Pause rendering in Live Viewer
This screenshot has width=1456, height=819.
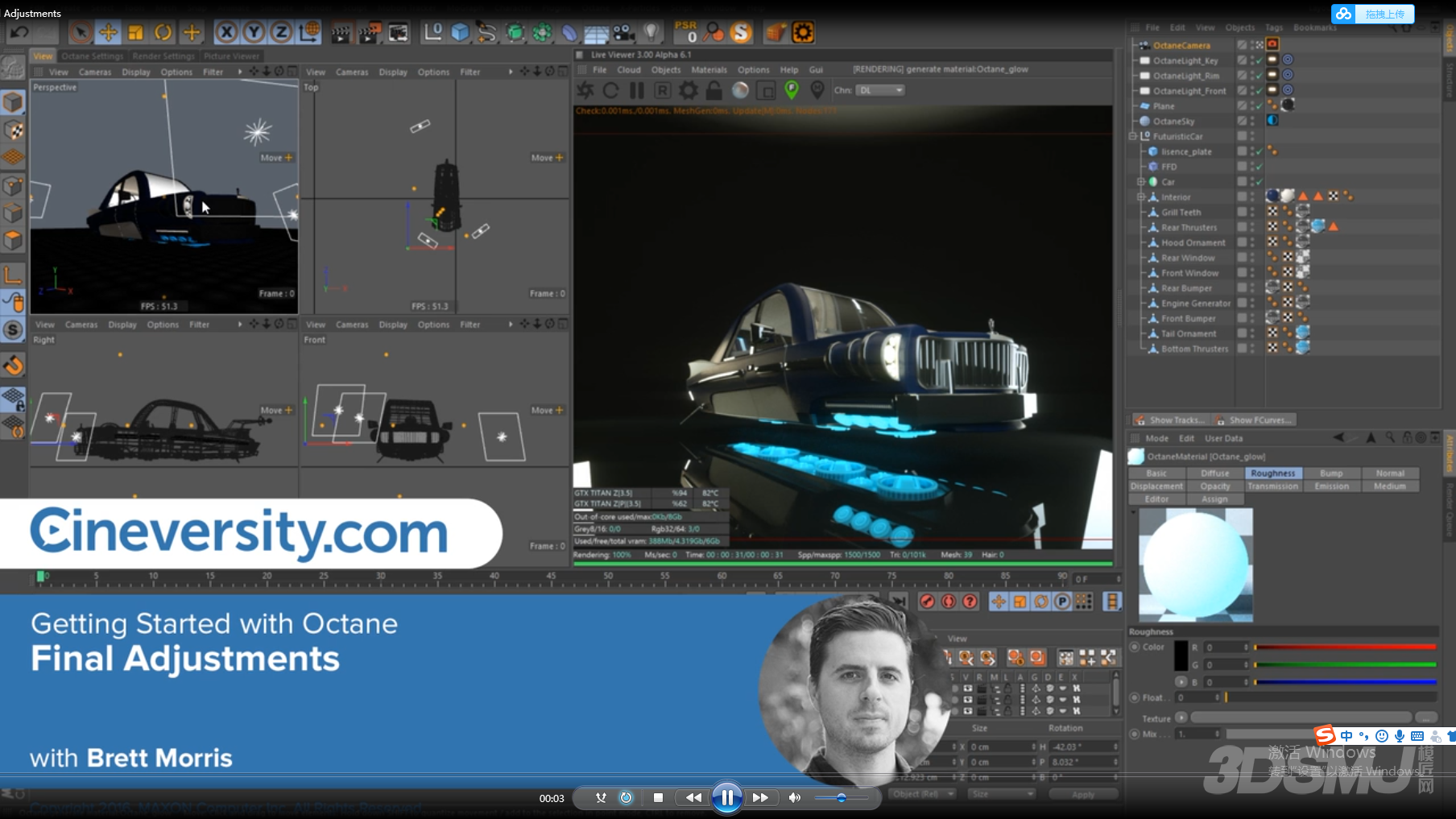coord(637,90)
